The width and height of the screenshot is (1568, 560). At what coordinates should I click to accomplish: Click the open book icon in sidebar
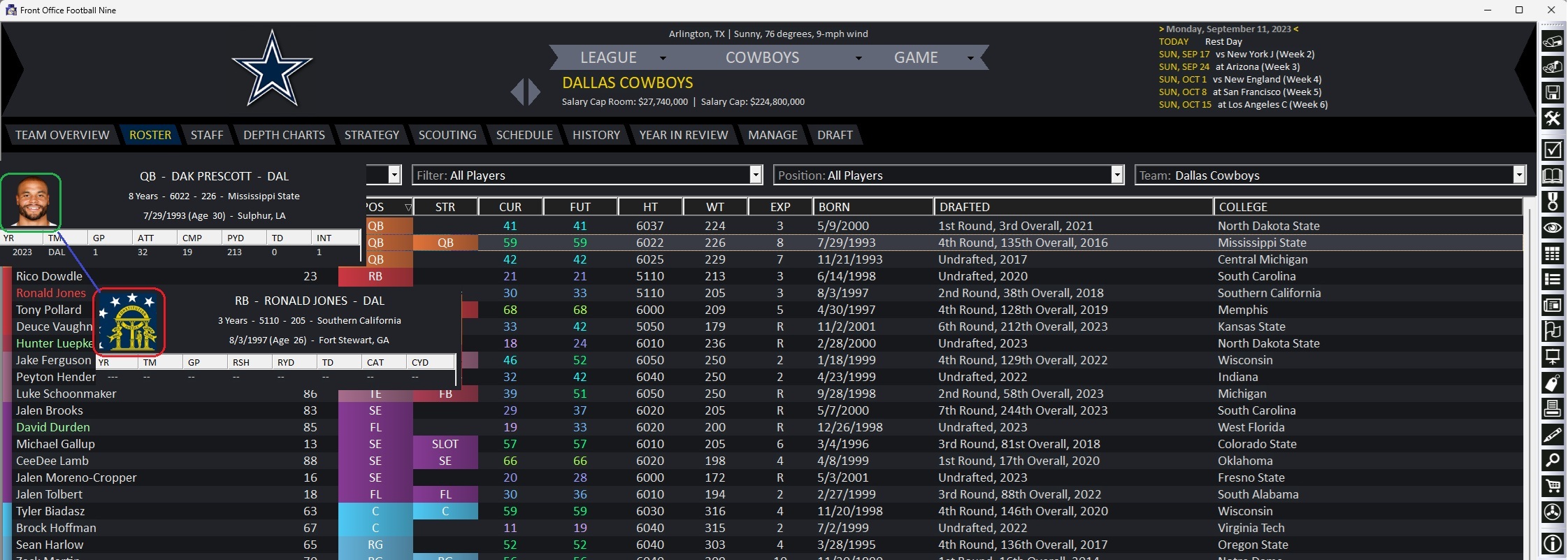click(1552, 175)
